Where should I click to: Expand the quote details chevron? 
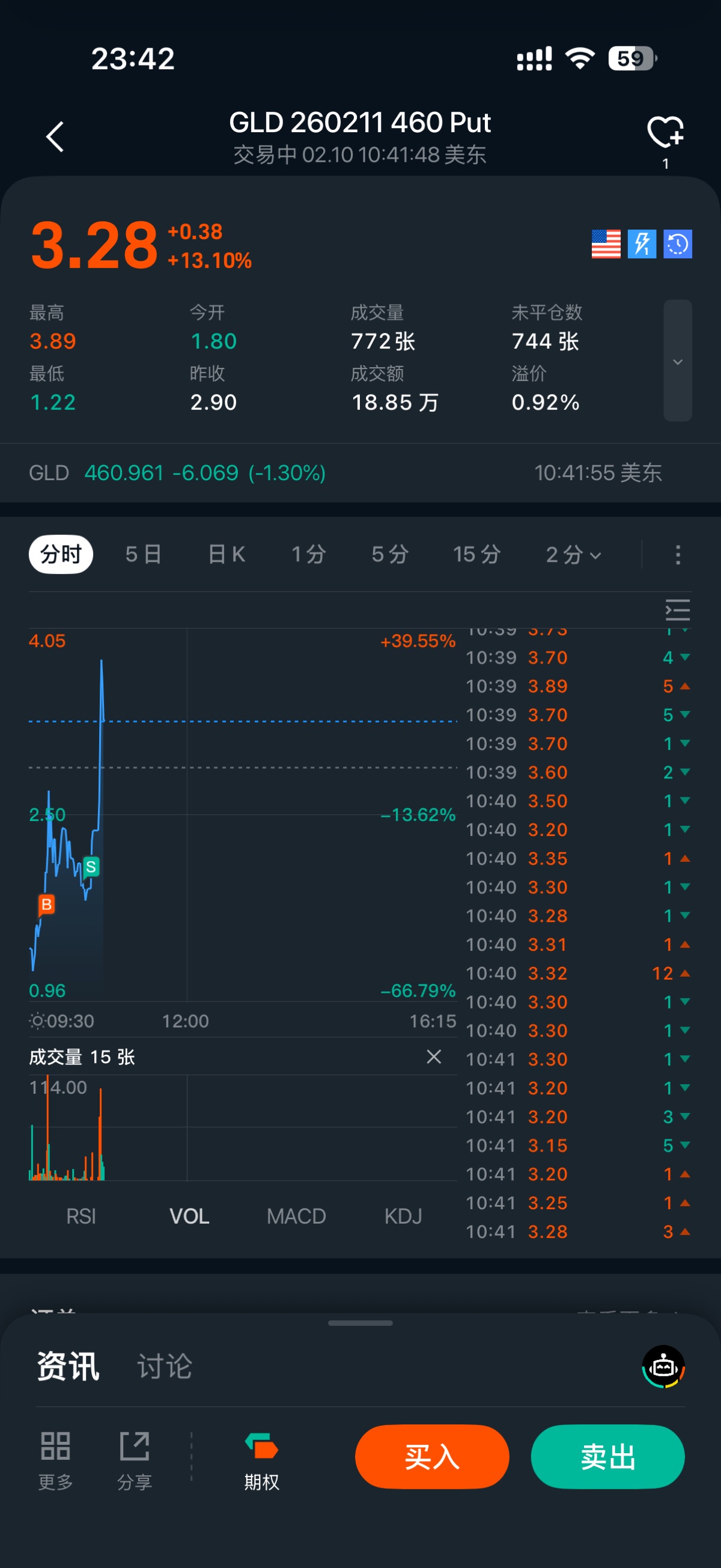(677, 361)
